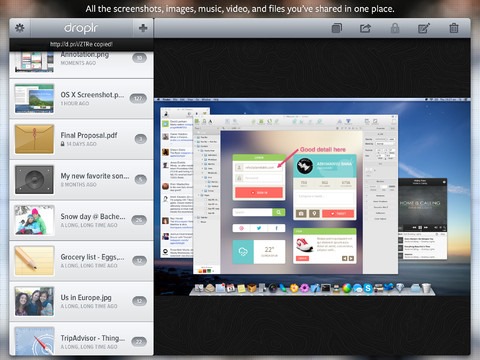480x360 pixels.
Task: Click view count badge on Us in Europe.jpg row
Action: click(139, 301)
